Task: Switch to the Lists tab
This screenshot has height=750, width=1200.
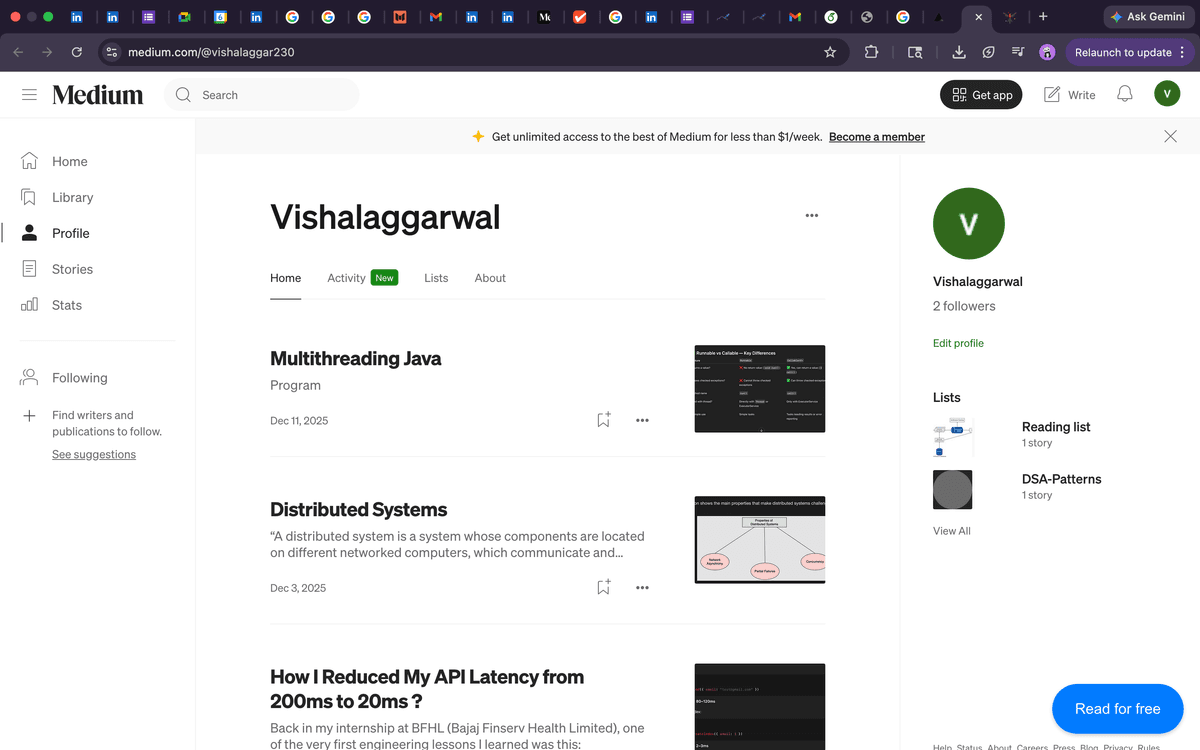Action: (x=436, y=278)
